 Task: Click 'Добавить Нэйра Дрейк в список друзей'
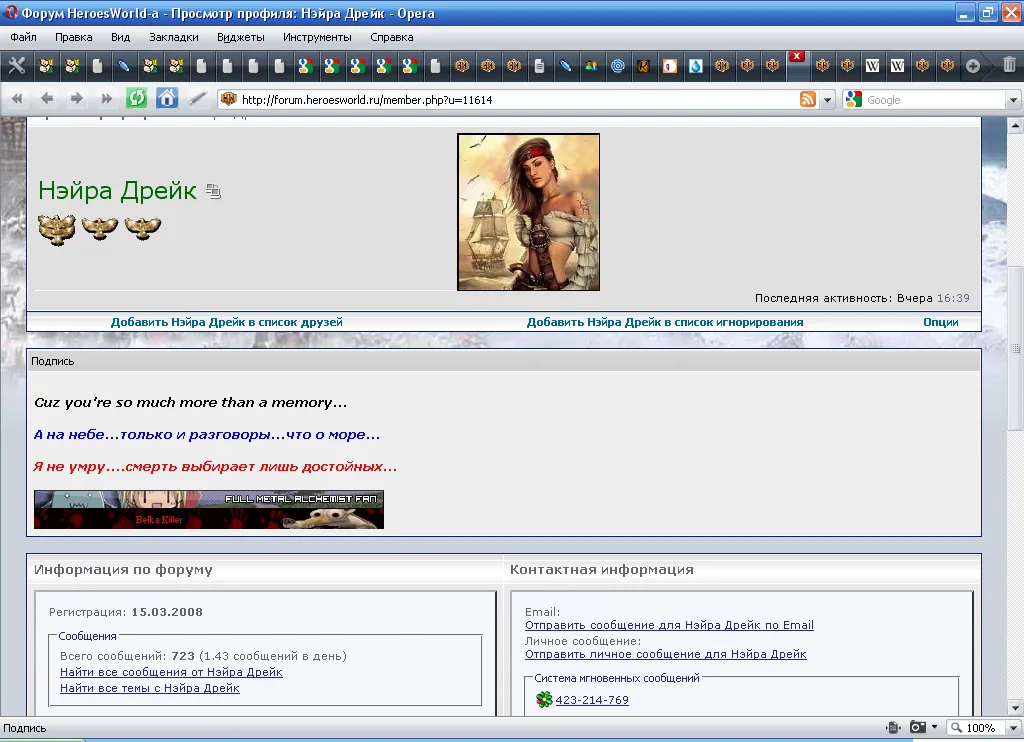(227, 322)
